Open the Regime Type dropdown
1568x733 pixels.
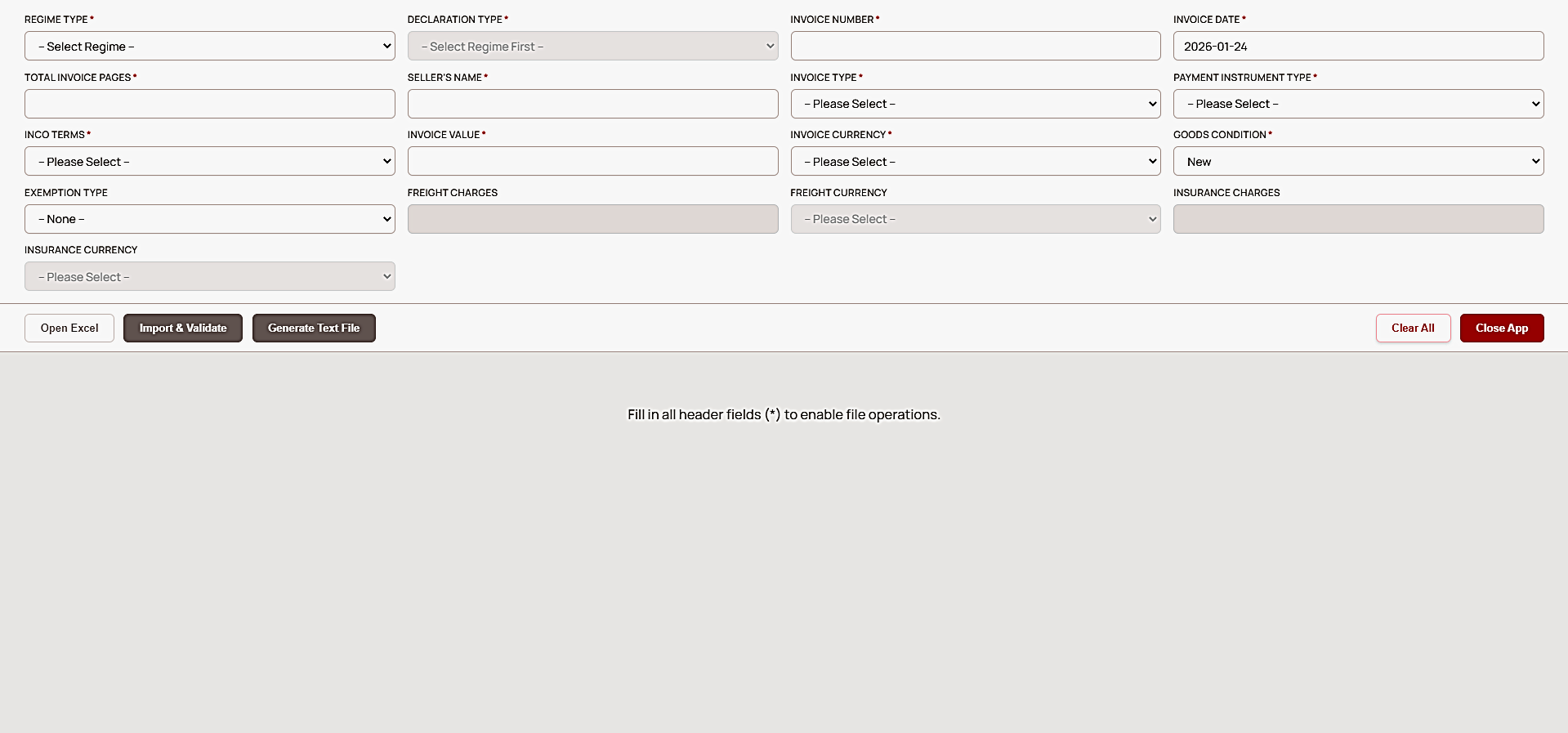coord(209,46)
